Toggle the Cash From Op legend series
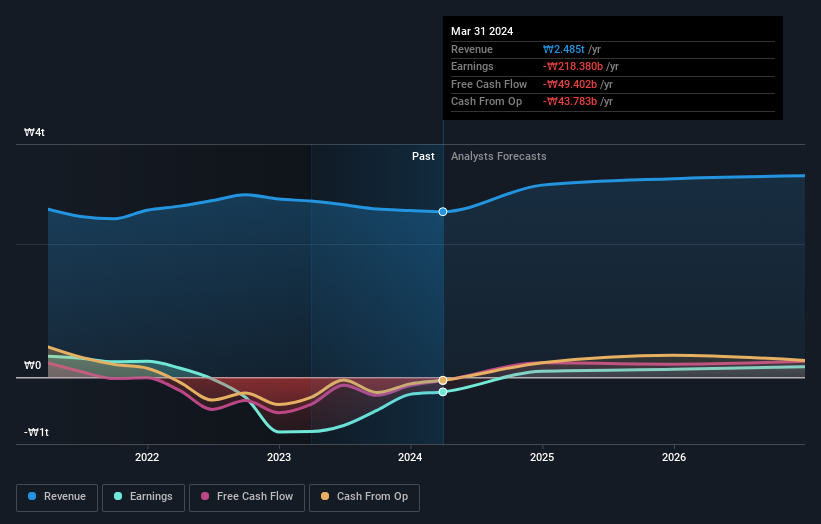 click(364, 497)
